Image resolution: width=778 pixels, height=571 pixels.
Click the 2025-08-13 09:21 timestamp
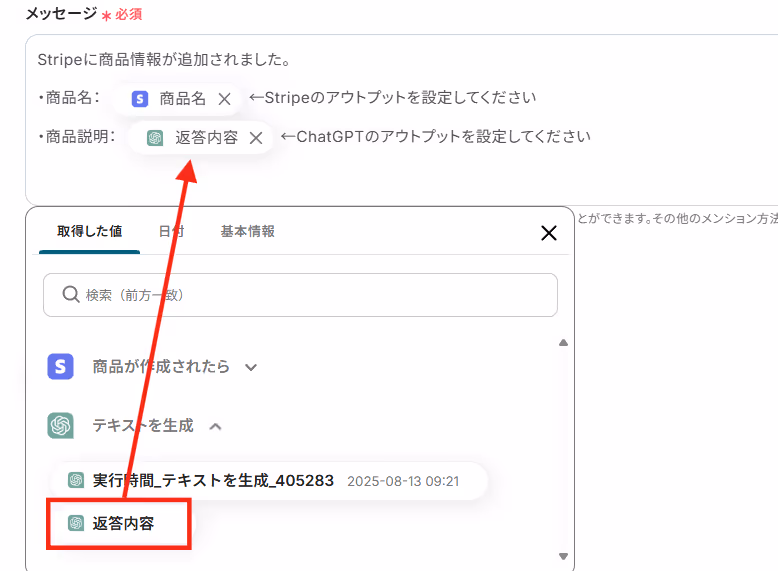[403, 481]
